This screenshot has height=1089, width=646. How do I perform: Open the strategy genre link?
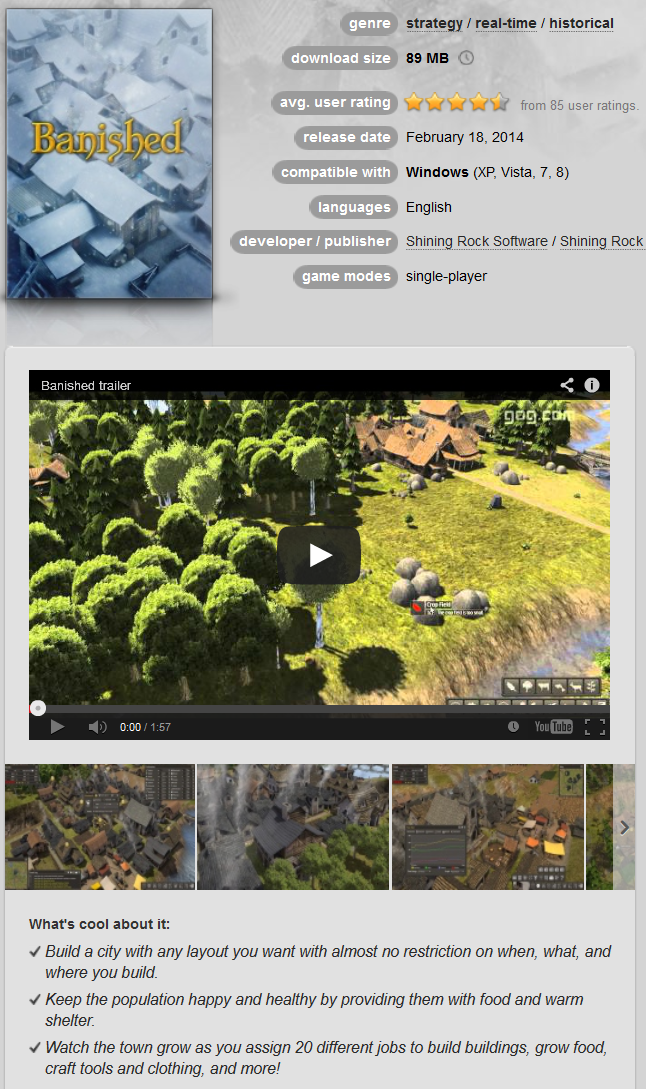point(434,23)
